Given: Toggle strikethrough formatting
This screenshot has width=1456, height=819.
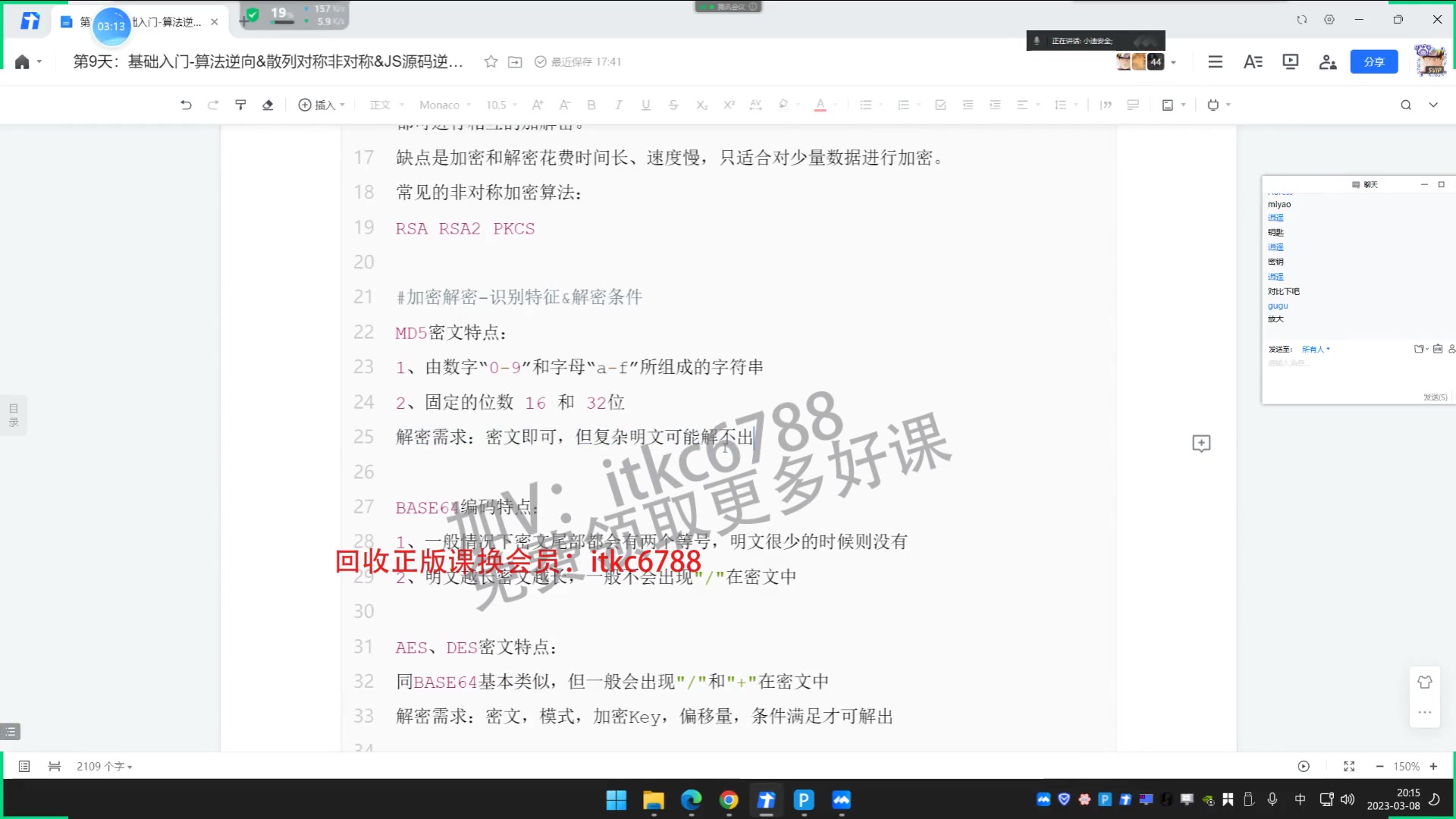Looking at the screenshot, I should [673, 105].
